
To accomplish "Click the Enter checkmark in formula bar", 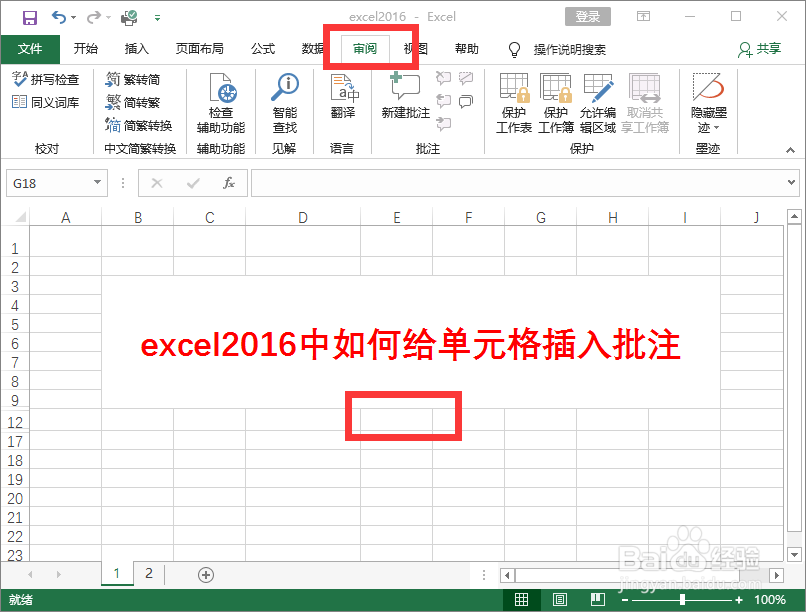I will tap(193, 183).
